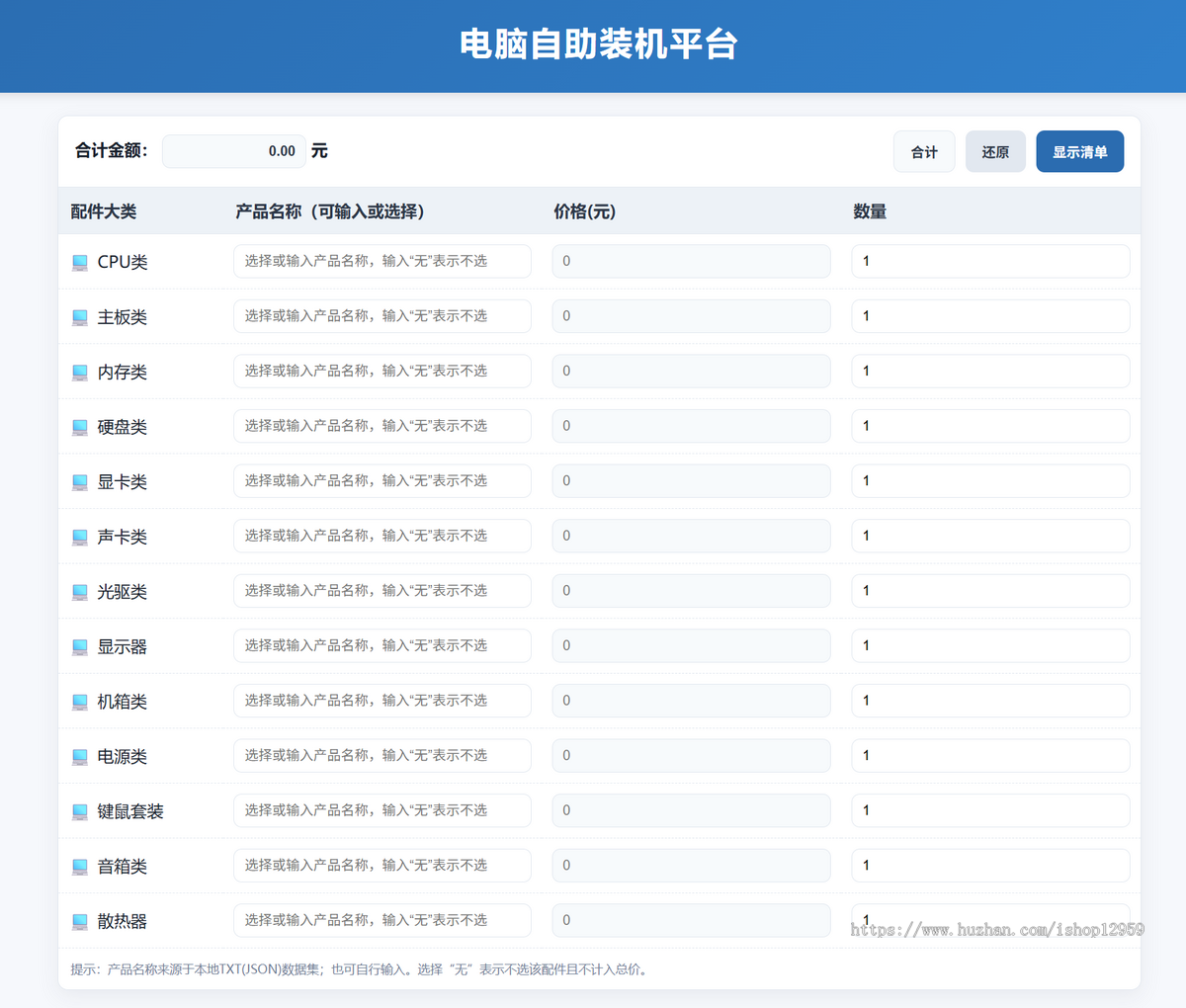The height and width of the screenshot is (1008, 1186).
Task: Click the 主板类 price field
Action: click(691, 316)
